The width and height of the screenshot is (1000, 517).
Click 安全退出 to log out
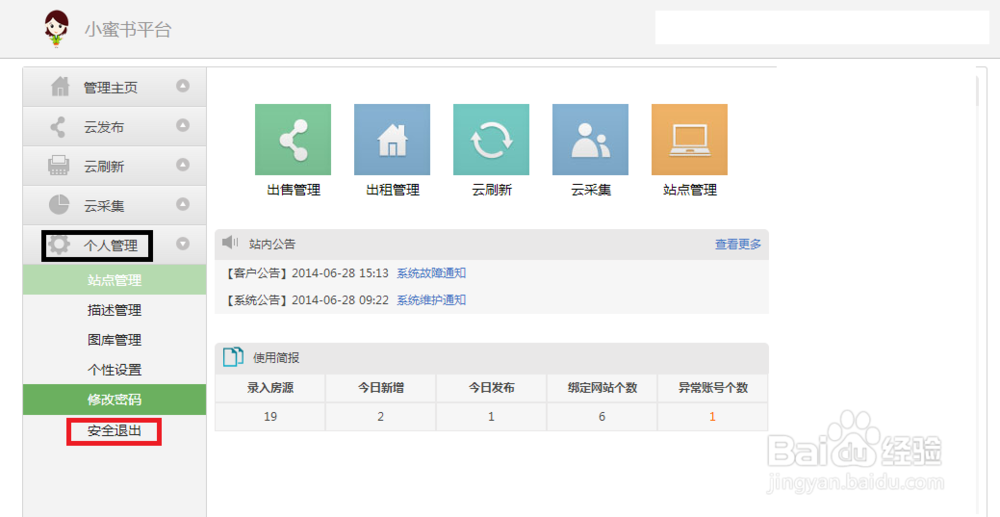coord(115,431)
